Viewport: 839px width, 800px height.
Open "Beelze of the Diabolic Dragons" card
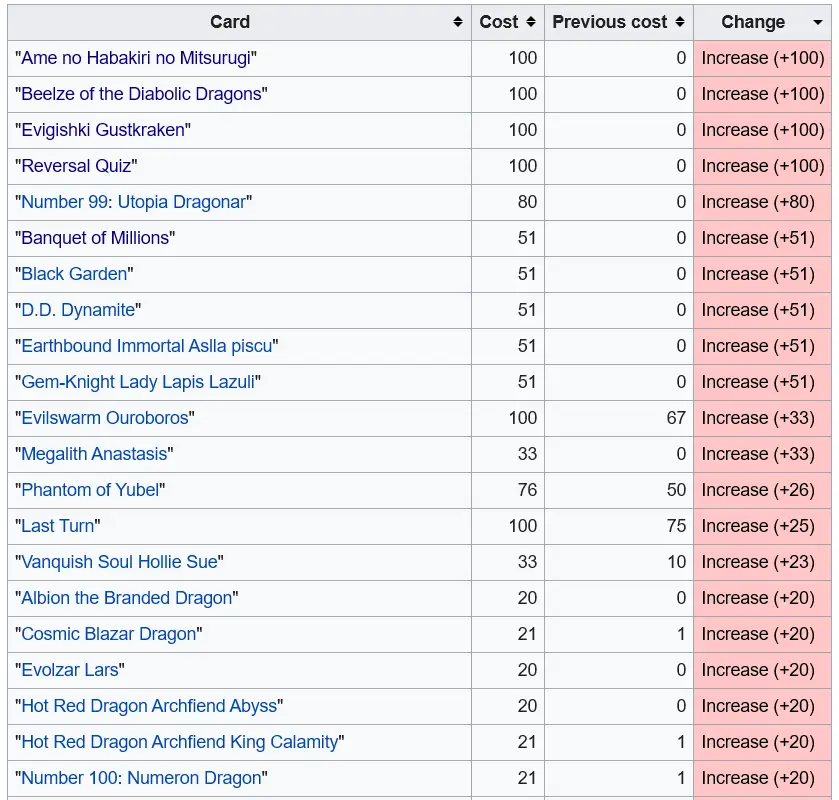pos(141,94)
